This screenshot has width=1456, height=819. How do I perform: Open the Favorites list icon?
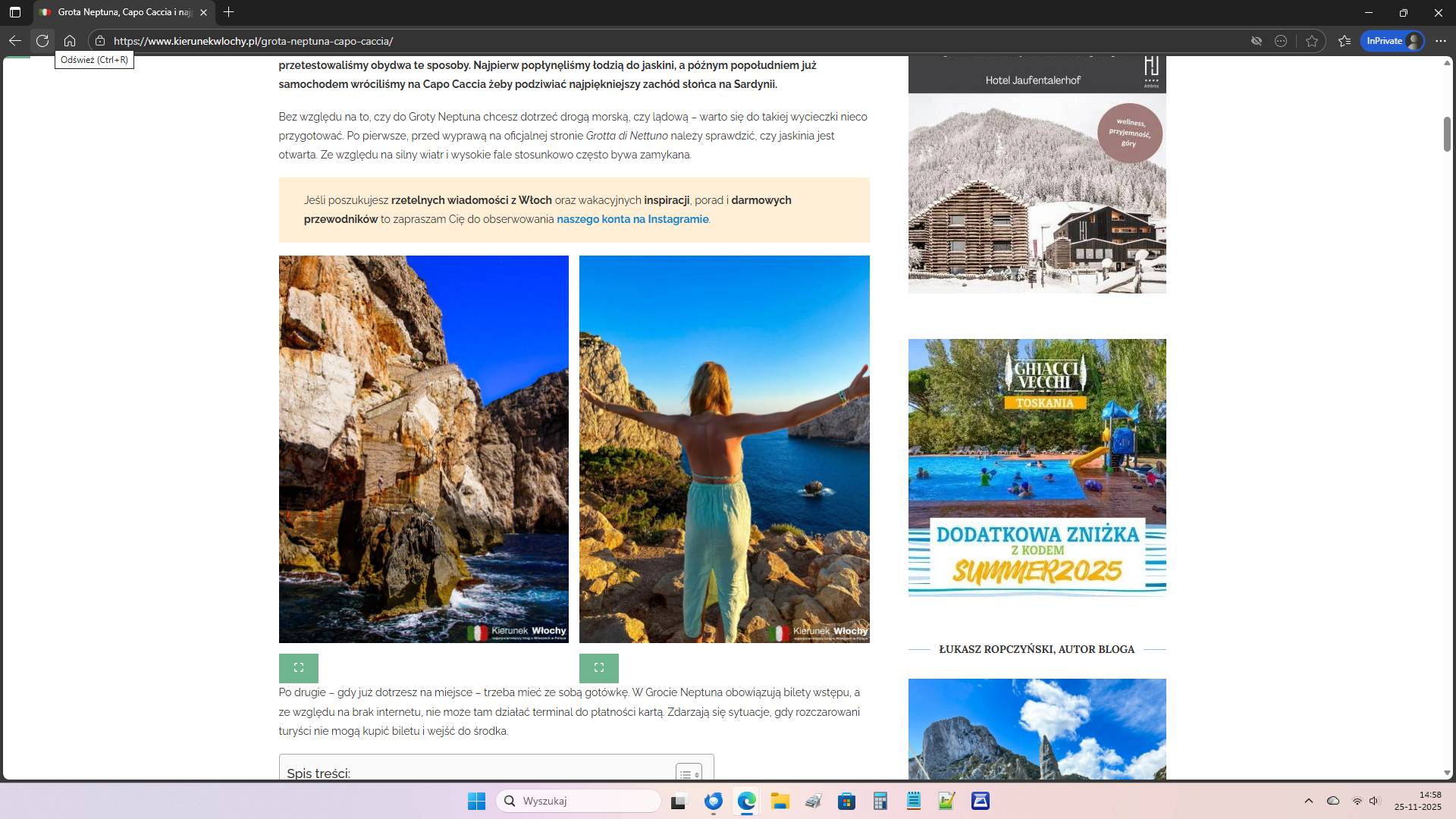(x=1345, y=41)
